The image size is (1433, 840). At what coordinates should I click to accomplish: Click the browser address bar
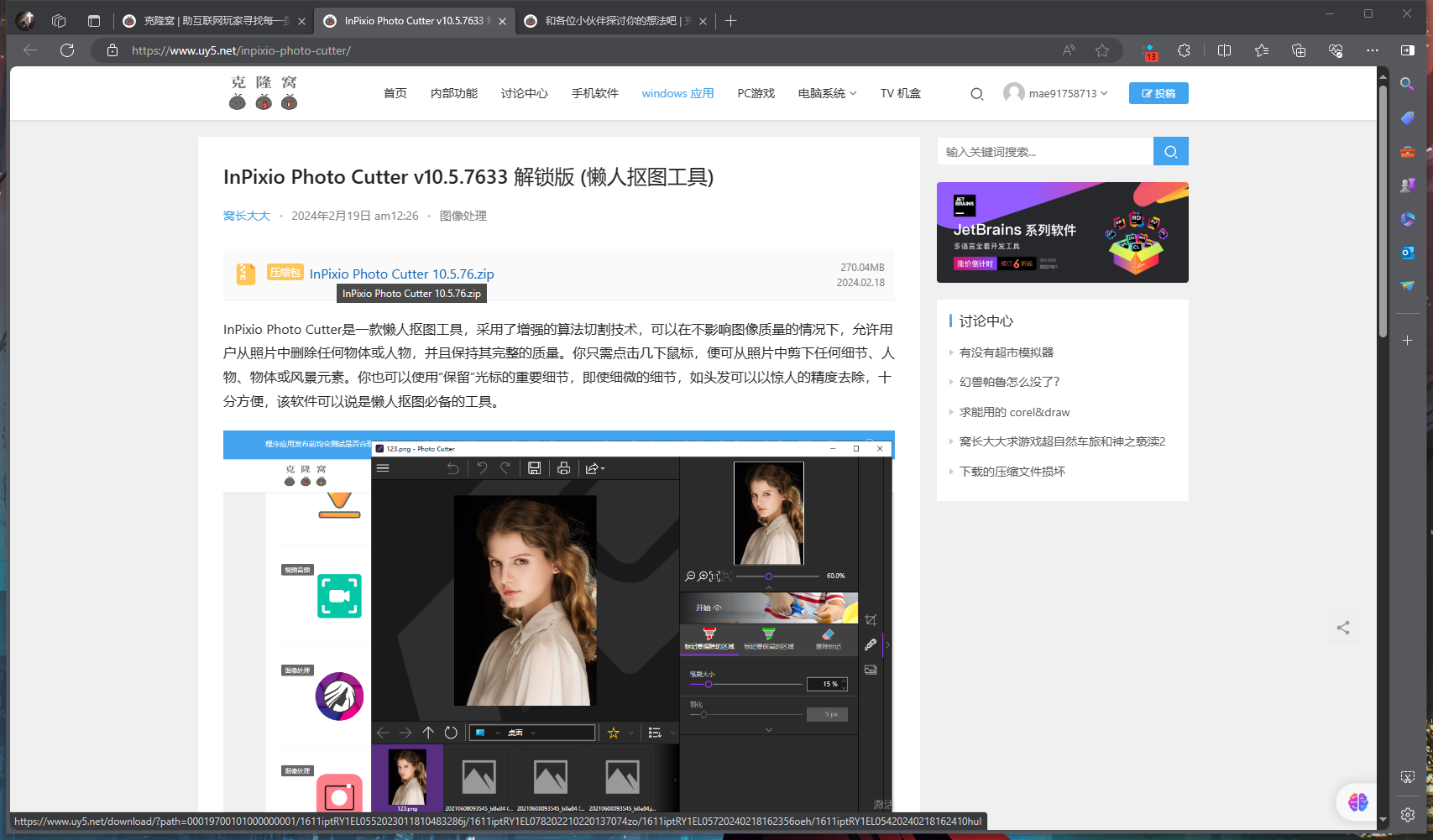click(x=588, y=50)
